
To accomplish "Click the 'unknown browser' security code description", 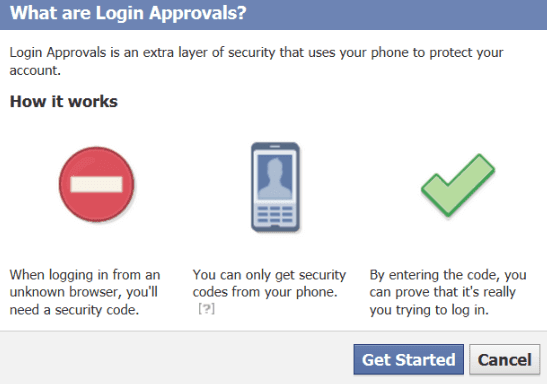I will coord(85,292).
